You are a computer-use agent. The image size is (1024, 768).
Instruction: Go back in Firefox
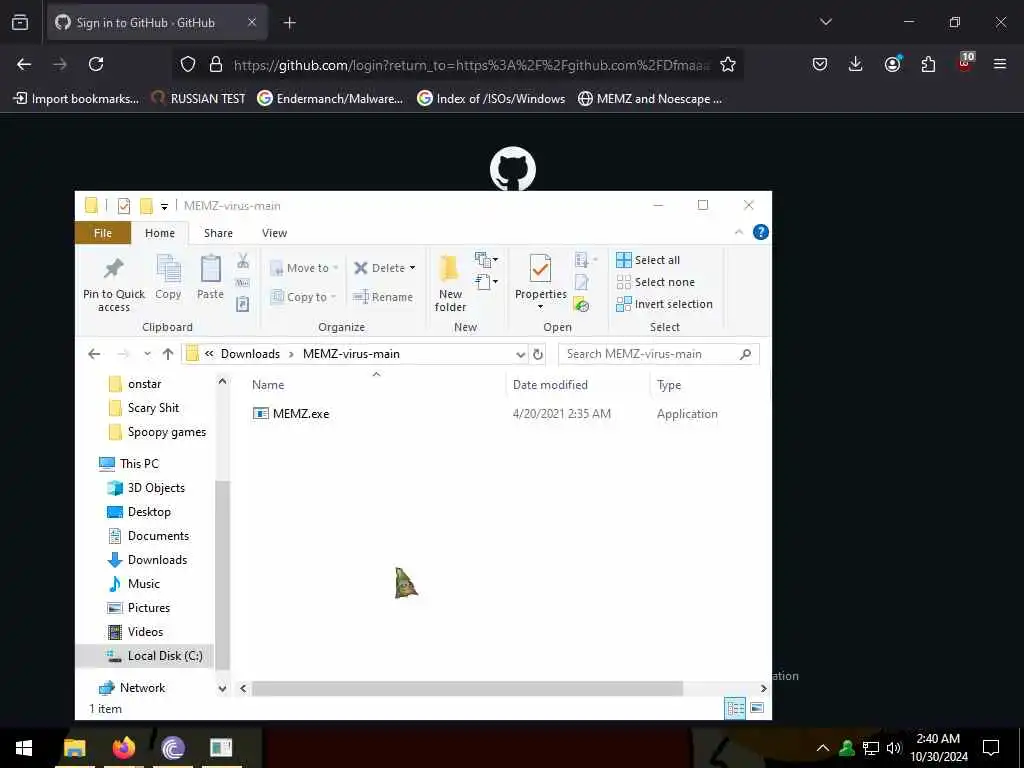(x=24, y=64)
